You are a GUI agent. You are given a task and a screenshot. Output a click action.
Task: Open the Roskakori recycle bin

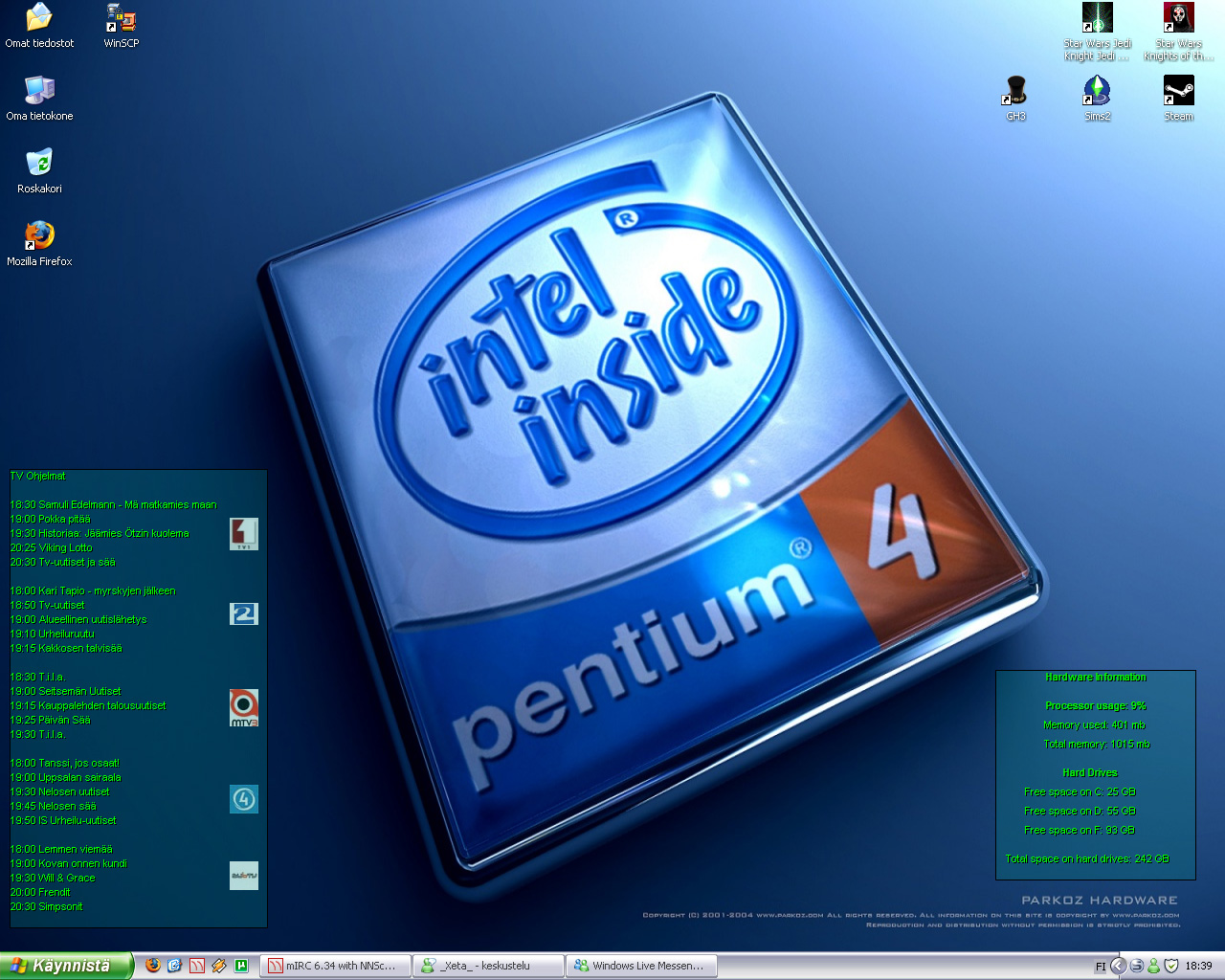(39, 163)
